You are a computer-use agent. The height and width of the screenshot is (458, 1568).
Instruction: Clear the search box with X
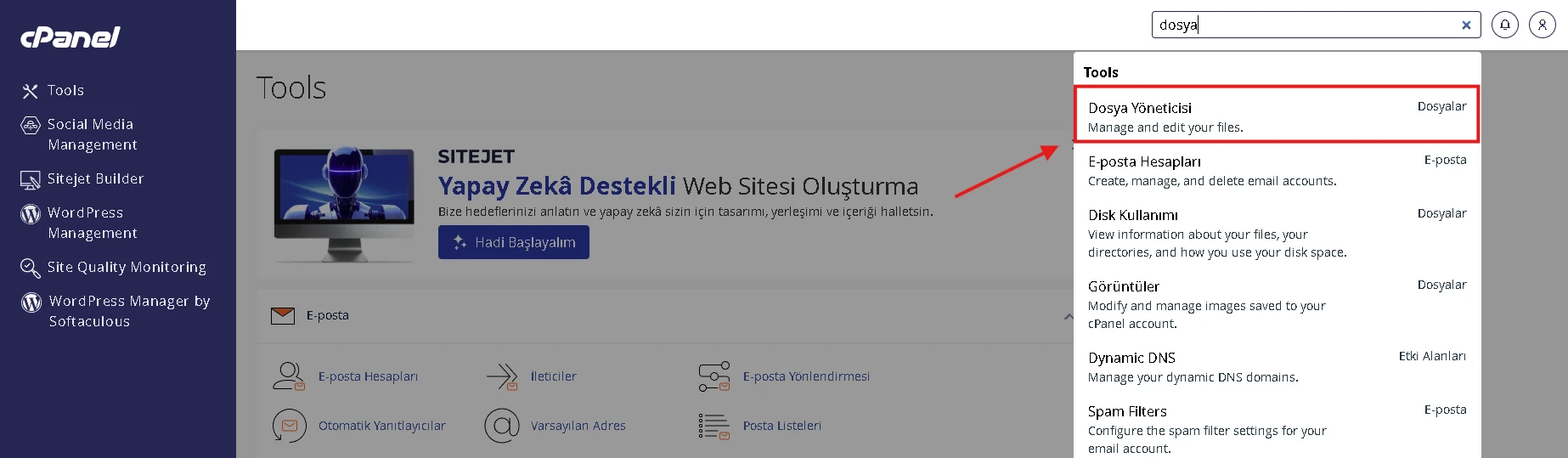tap(1466, 25)
